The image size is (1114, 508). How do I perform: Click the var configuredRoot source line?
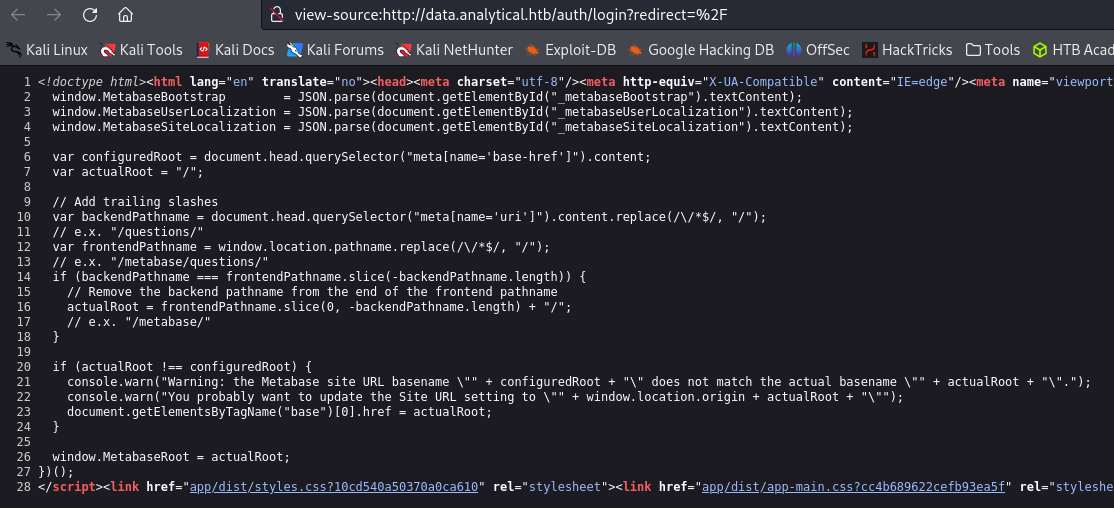point(352,156)
